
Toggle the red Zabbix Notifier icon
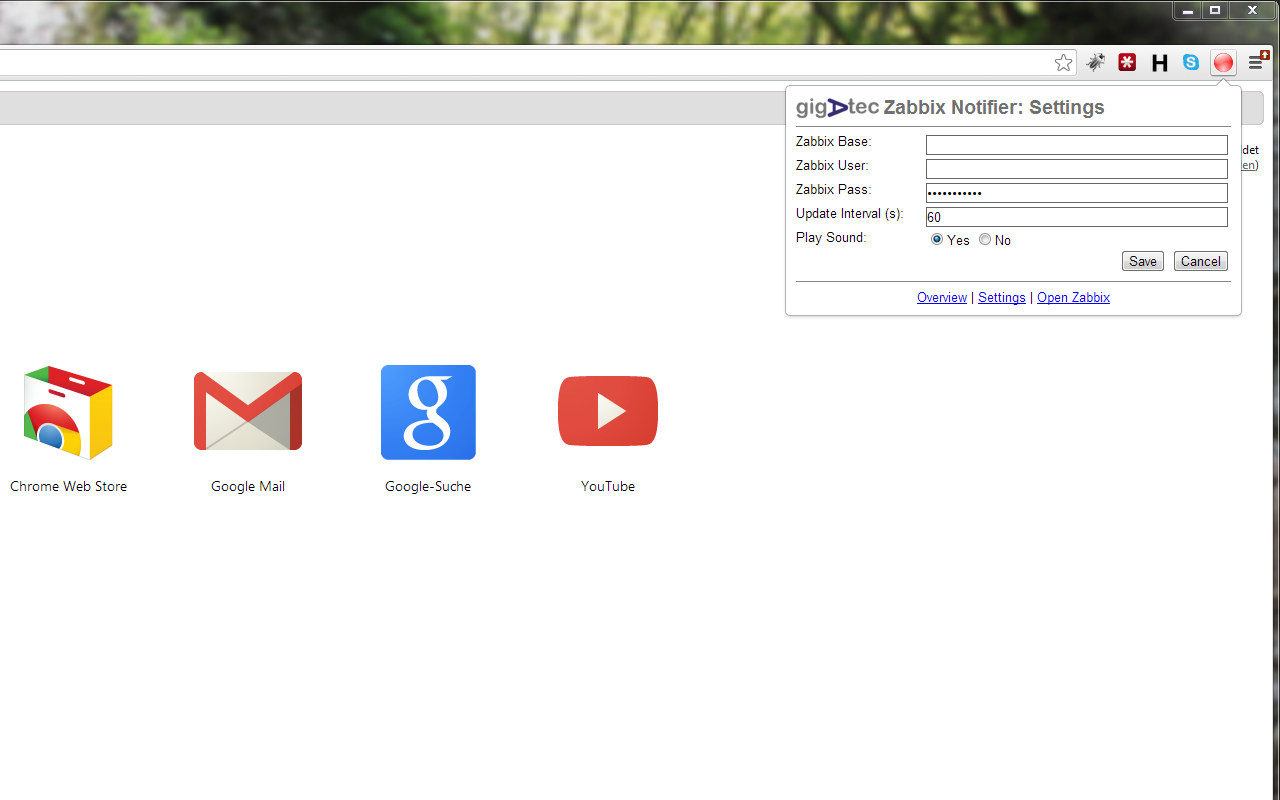click(1223, 63)
